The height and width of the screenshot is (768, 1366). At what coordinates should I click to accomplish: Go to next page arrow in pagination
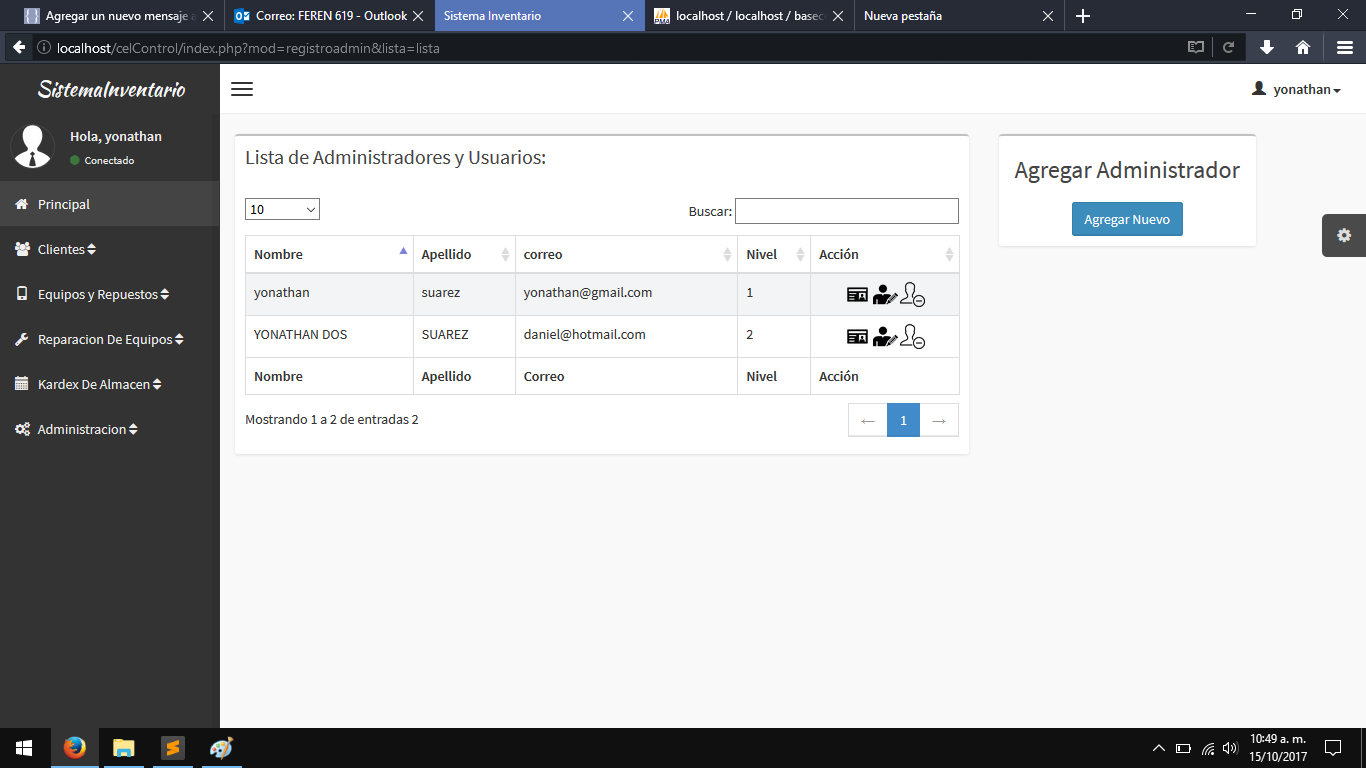(x=939, y=420)
